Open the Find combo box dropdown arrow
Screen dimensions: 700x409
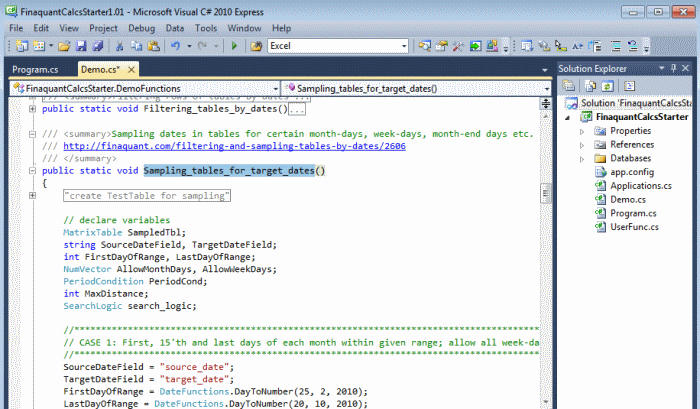click(404, 46)
